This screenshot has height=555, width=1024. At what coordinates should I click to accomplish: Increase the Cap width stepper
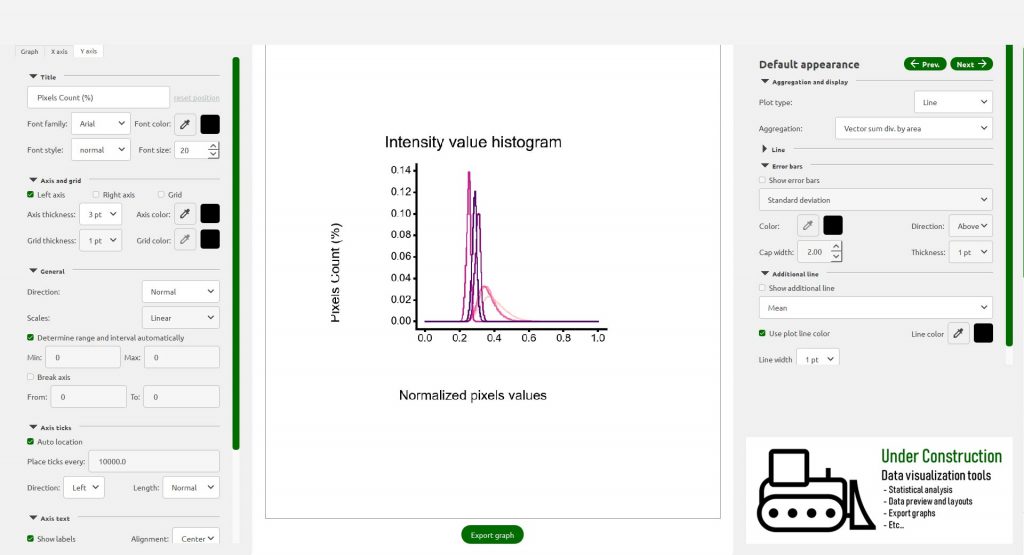point(836,247)
